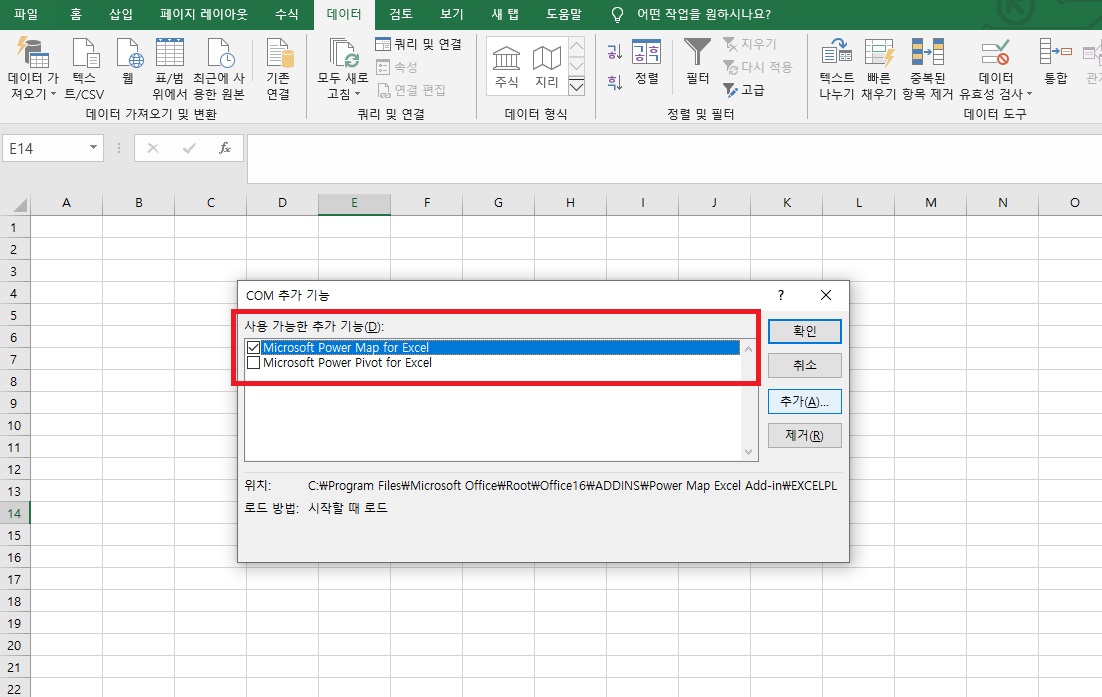Open 쿼리 및 연결 pane

click(419, 44)
